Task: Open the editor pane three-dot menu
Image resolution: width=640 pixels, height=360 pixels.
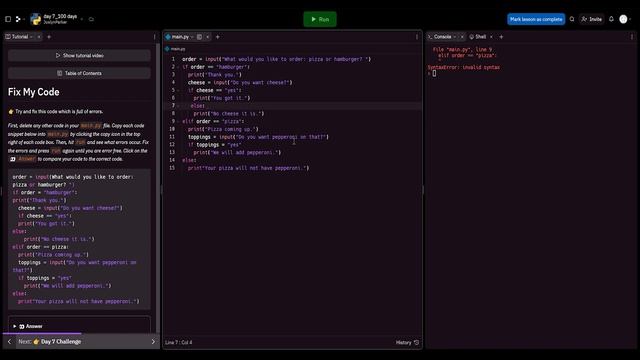Action: 417,37
